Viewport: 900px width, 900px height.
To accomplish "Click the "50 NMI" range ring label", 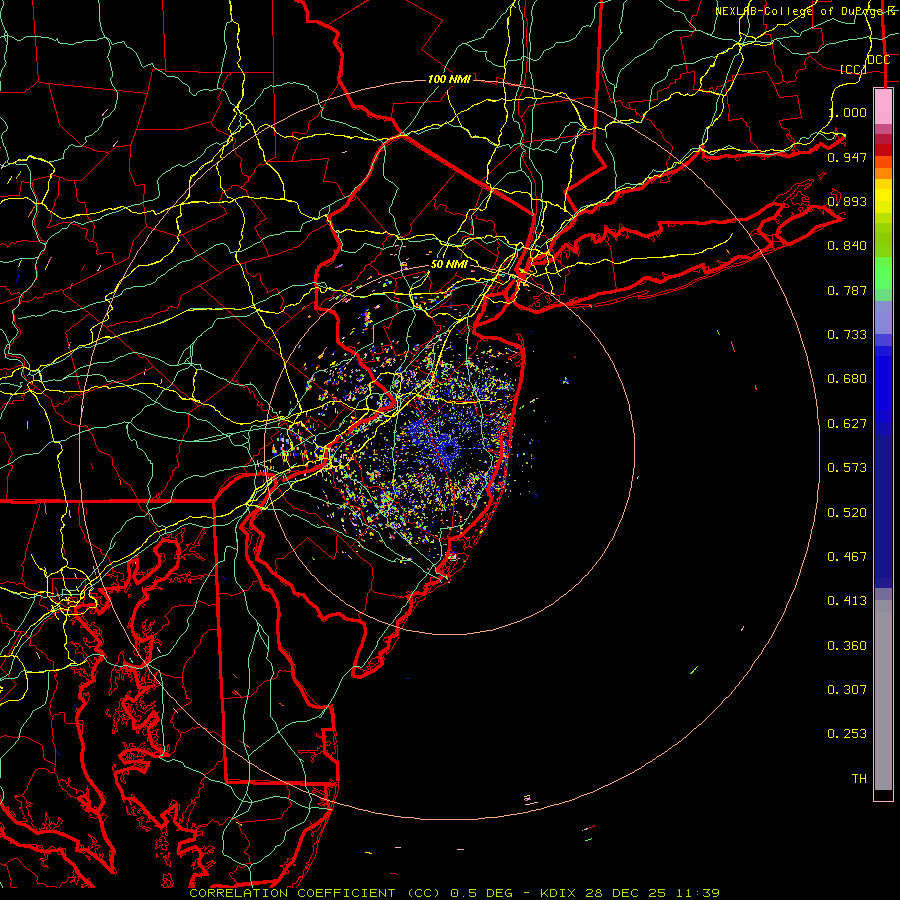I will [449, 264].
